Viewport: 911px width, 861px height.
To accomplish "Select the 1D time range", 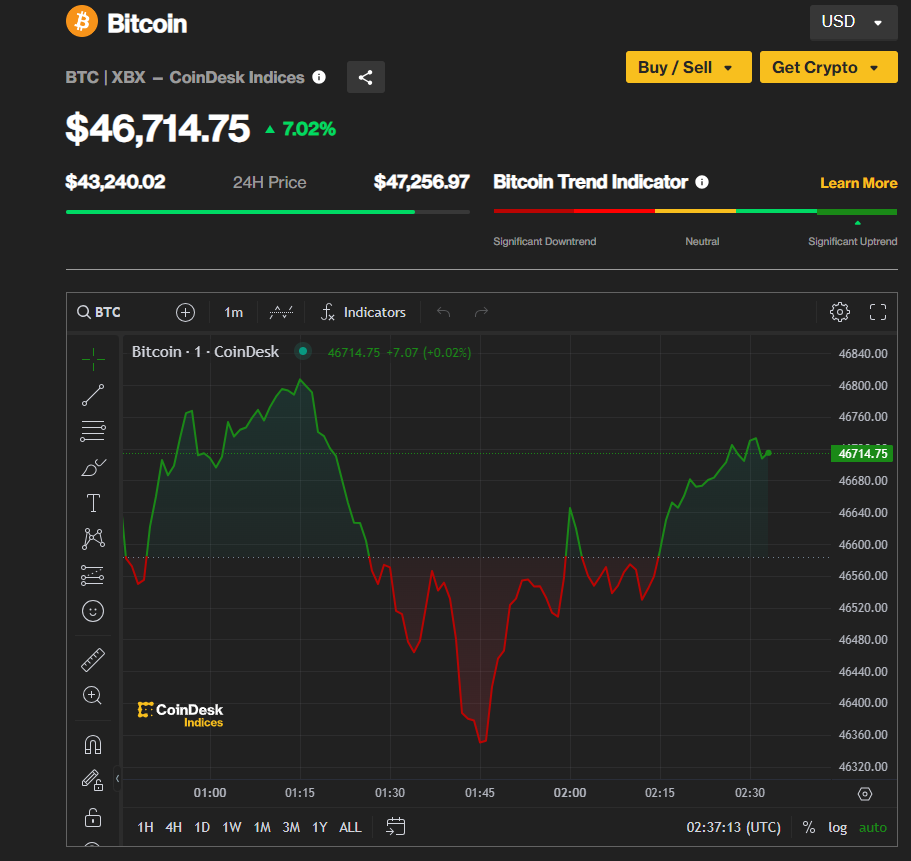I will [x=202, y=827].
